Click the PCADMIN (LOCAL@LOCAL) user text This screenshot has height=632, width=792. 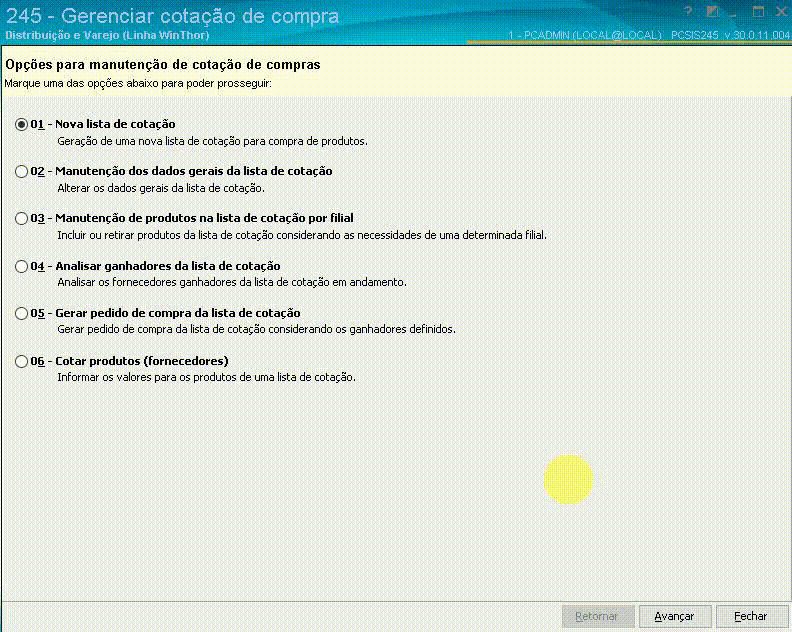pos(585,35)
